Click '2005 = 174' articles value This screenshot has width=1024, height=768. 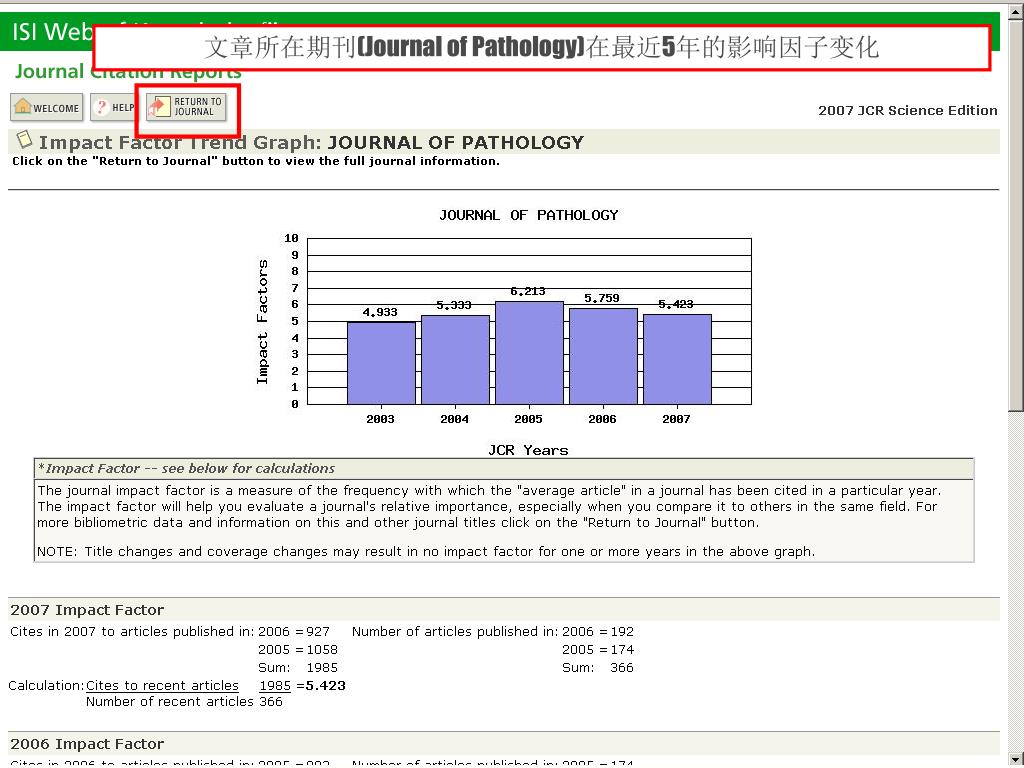(598, 650)
